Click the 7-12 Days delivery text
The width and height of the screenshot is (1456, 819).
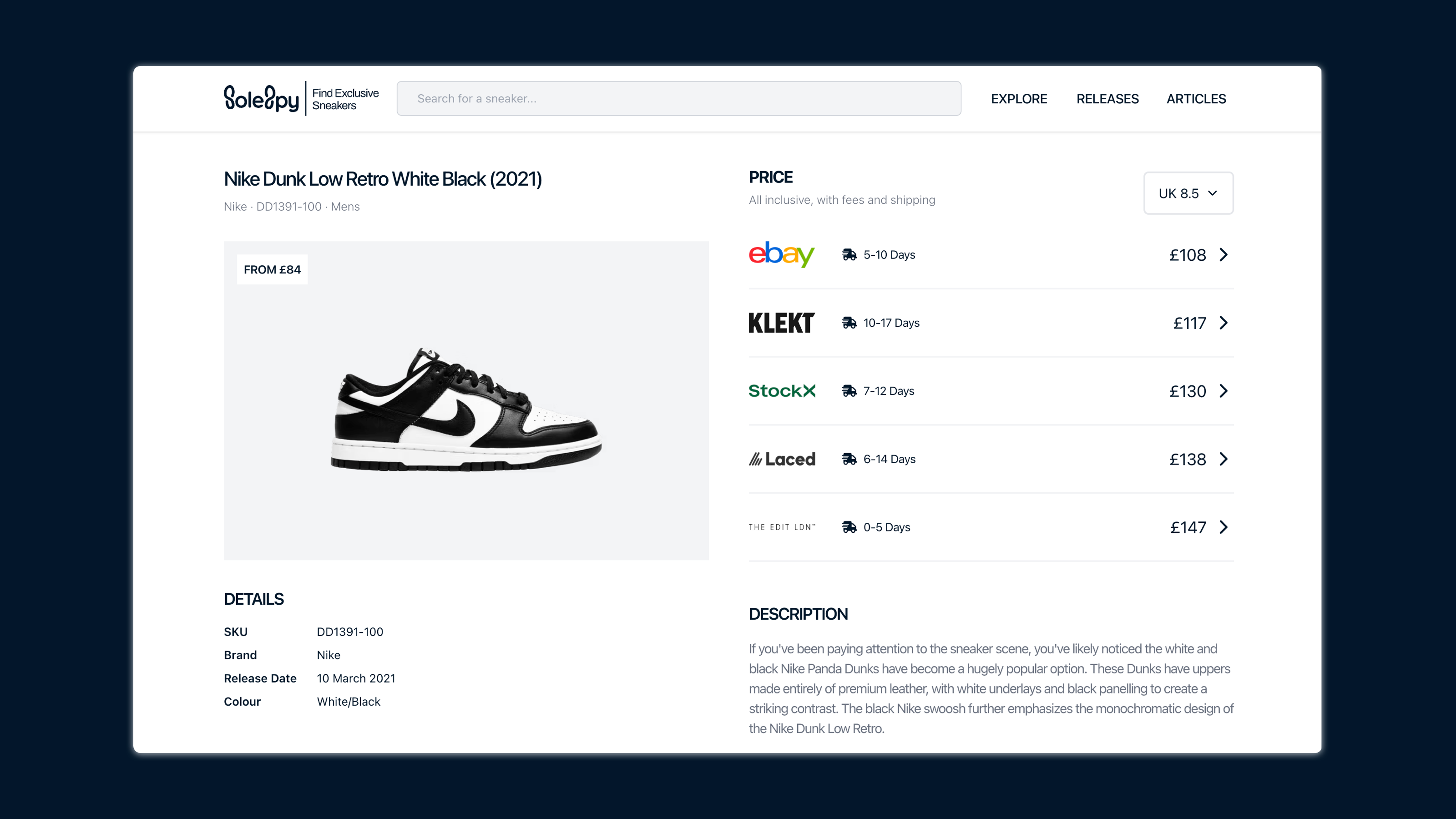(x=889, y=391)
